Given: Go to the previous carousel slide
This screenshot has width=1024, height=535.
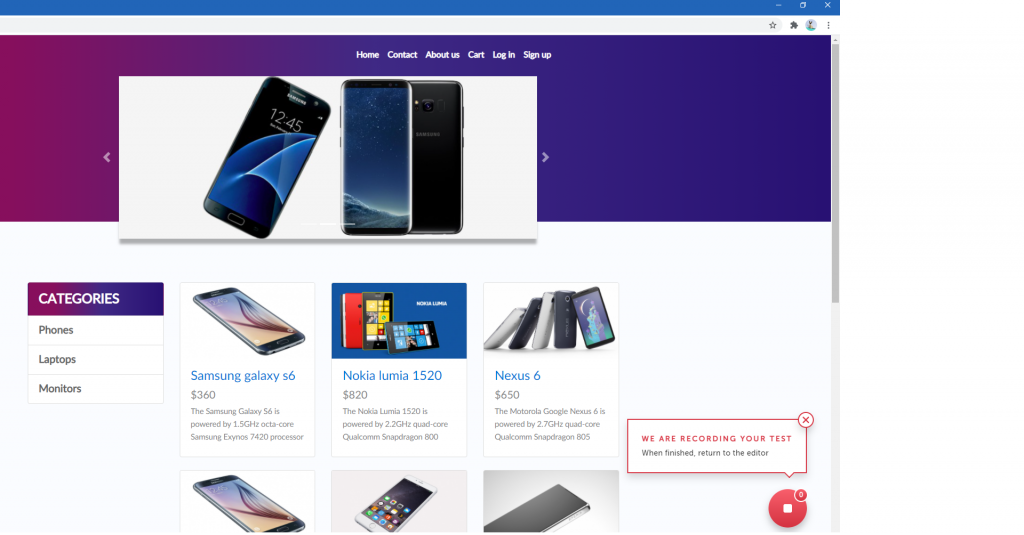Looking at the screenshot, I should point(106,157).
